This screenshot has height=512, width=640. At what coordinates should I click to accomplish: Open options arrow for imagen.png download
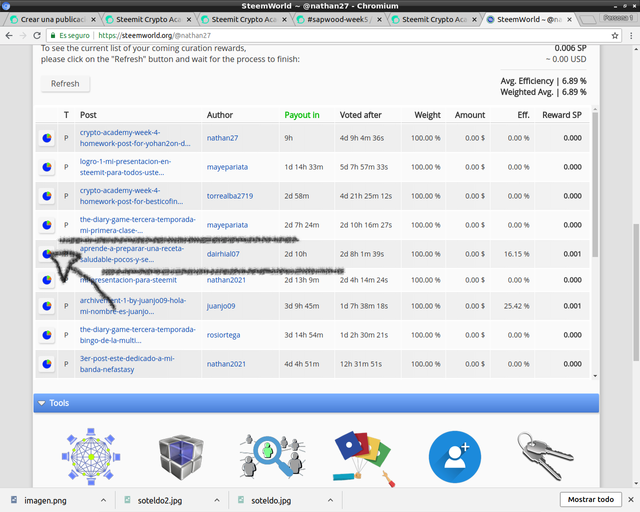[x=103, y=500]
